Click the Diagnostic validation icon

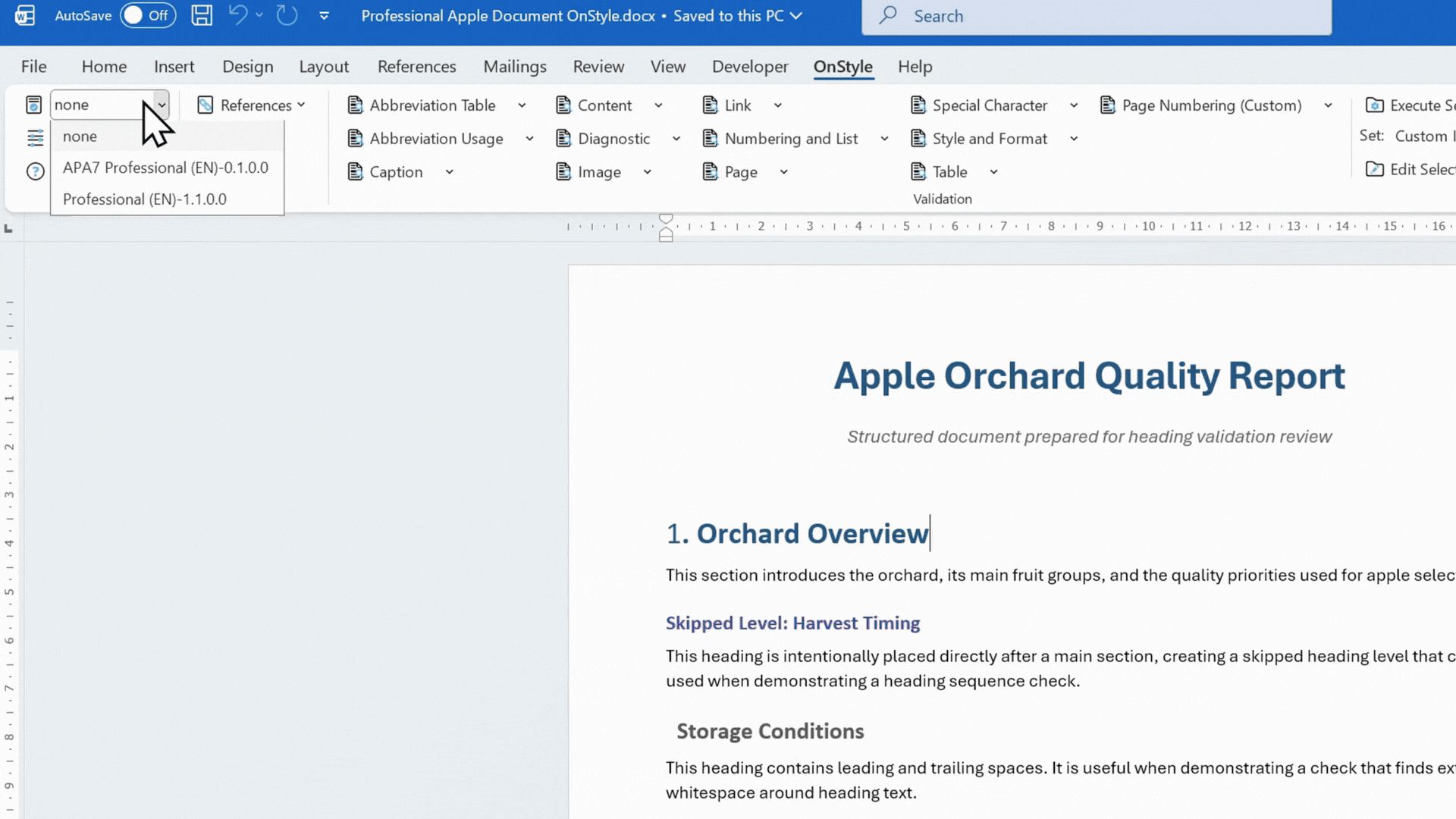[x=563, y=139]
